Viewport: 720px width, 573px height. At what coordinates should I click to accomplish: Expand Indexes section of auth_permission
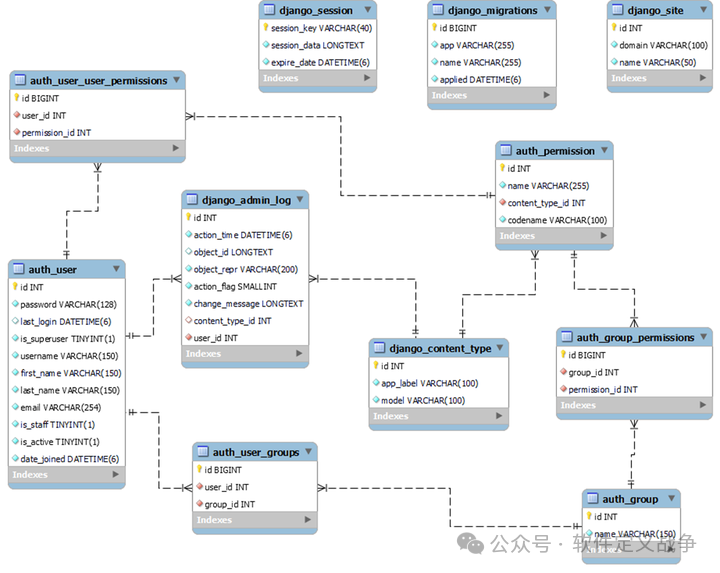(603, 235)
